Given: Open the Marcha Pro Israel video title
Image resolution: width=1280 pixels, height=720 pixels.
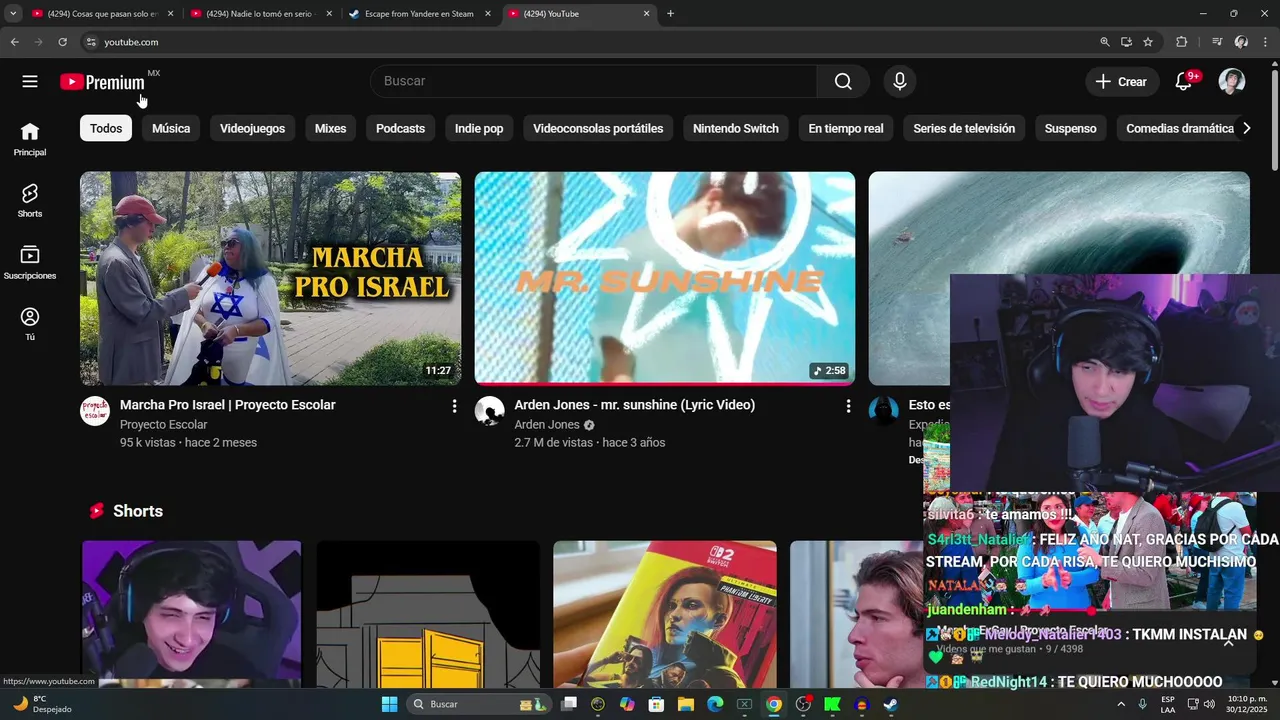Looking at the screenshot, I should click(x=227, y=405).
